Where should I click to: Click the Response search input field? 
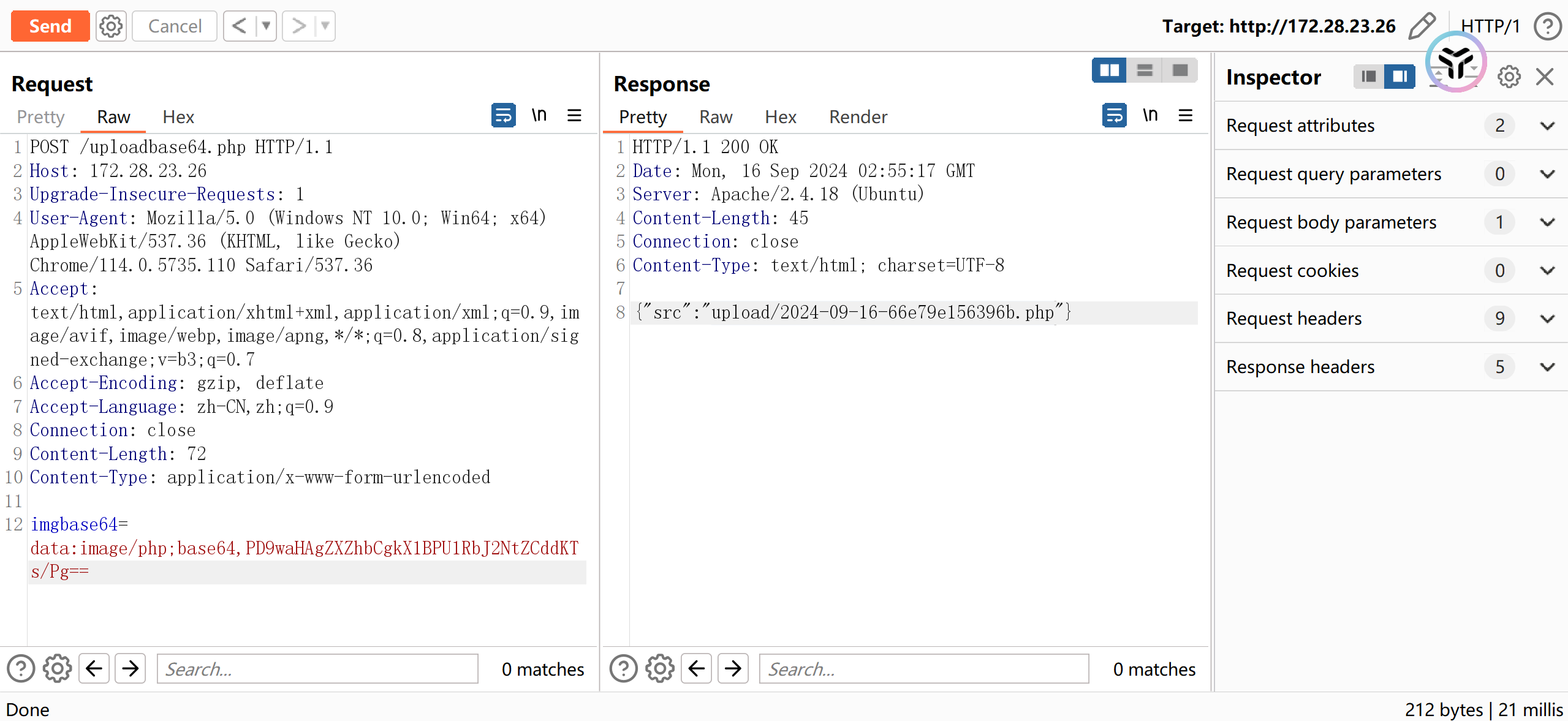click(x=923, y=669)
